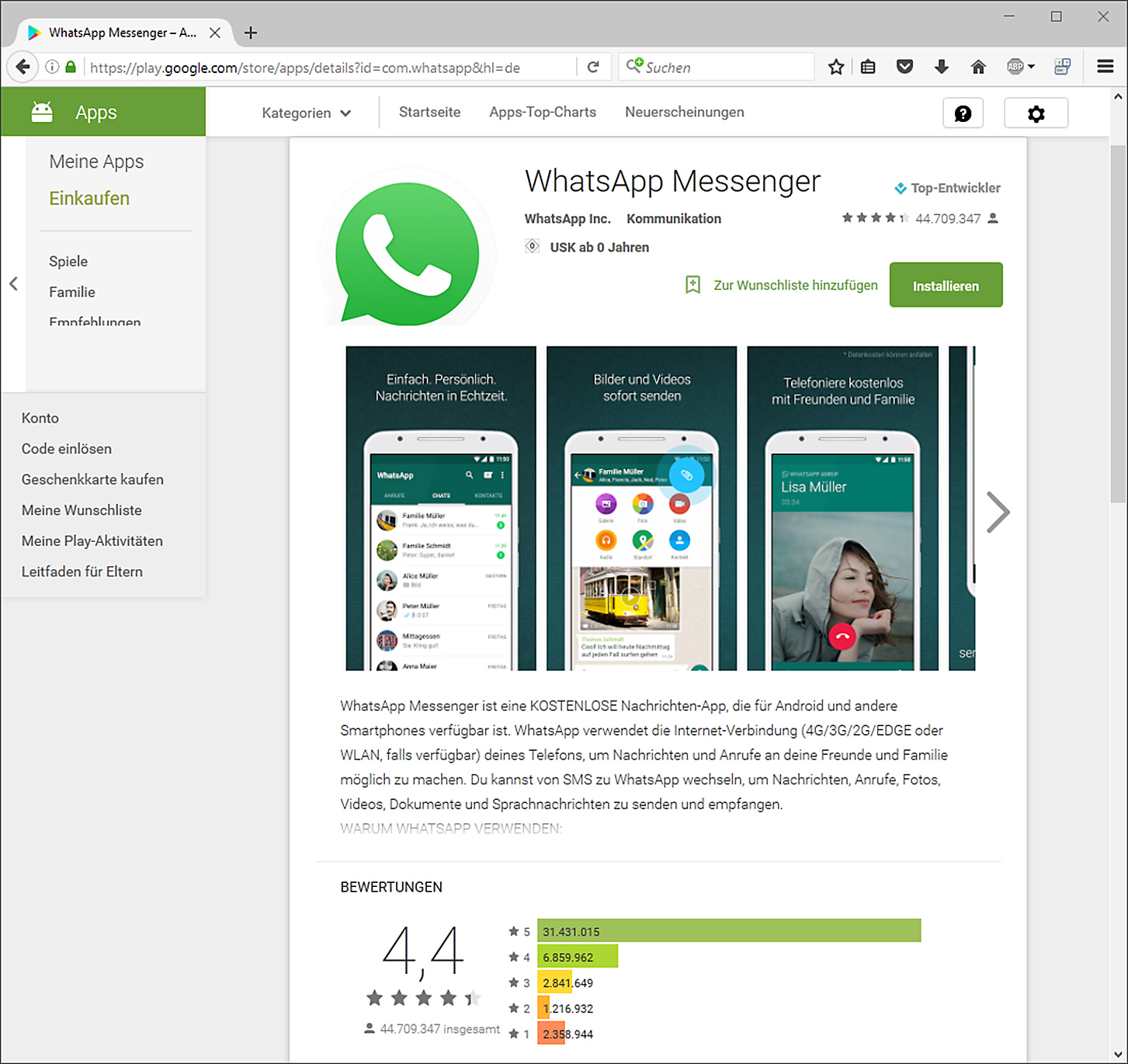Viewport: 1128px width, 1064px height.
Task: Click the green padlock security icon
Action: [71, 67]
